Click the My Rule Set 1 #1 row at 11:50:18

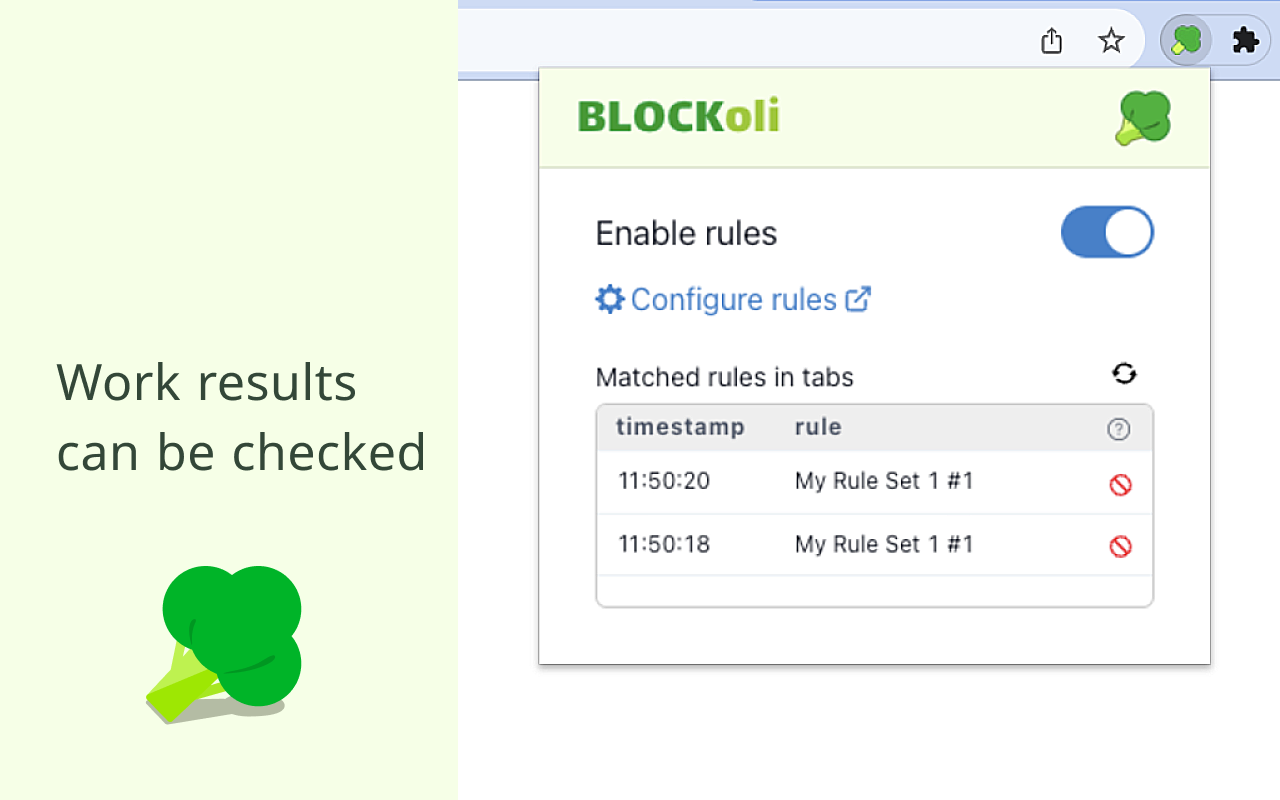884,544
